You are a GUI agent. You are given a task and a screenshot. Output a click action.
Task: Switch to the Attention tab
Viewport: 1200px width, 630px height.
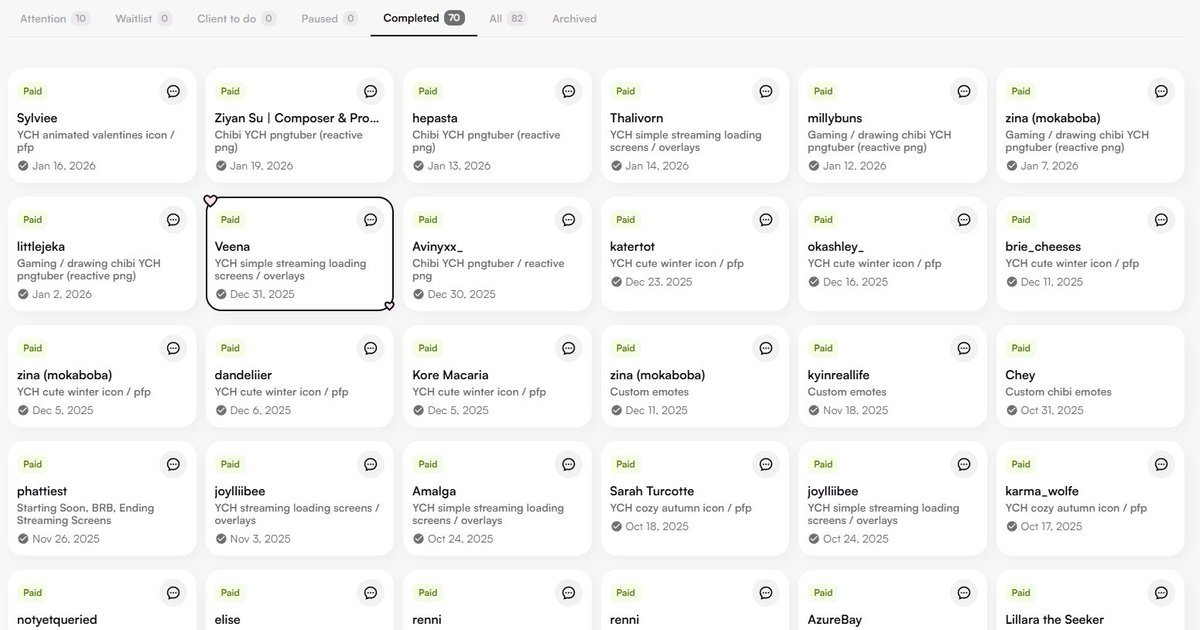point(55,18)
